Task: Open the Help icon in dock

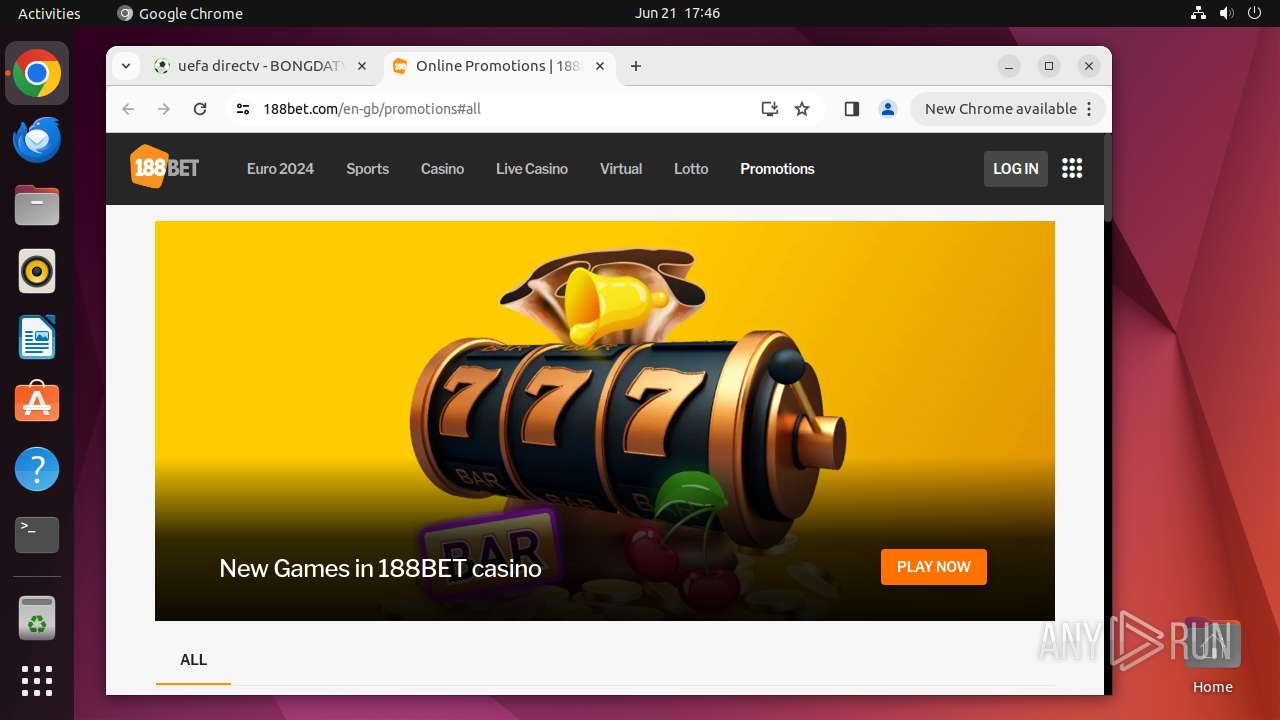Action: point(37,469)
